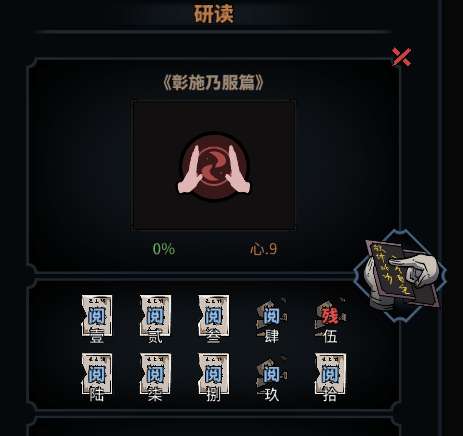Click the 0% reading progress value
Screen dimensions: 463x436
click(x=164, y=249)
